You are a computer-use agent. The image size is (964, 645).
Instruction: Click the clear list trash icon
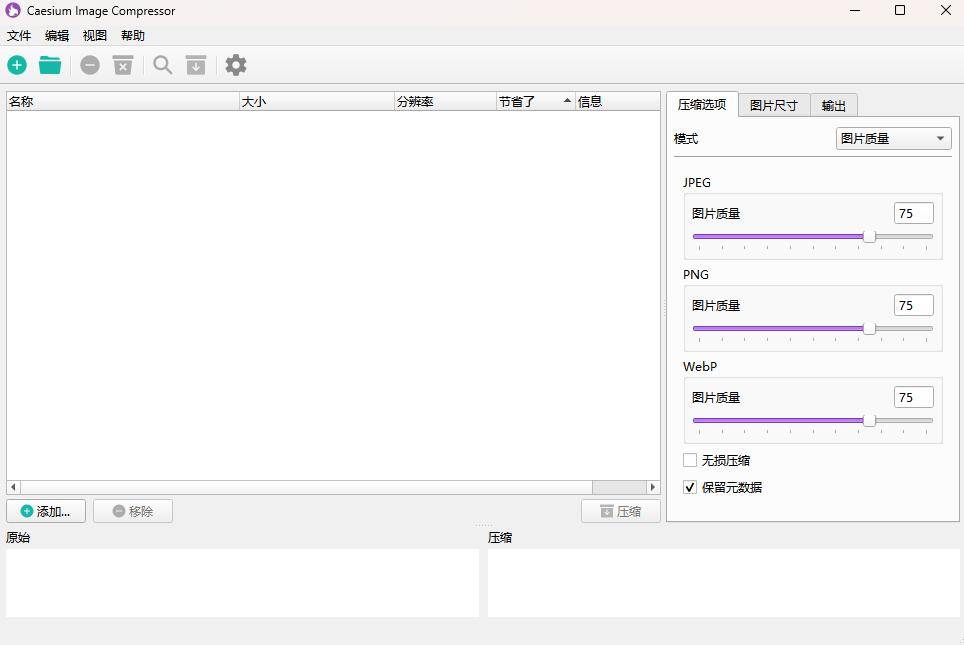(x=123, y=65)
